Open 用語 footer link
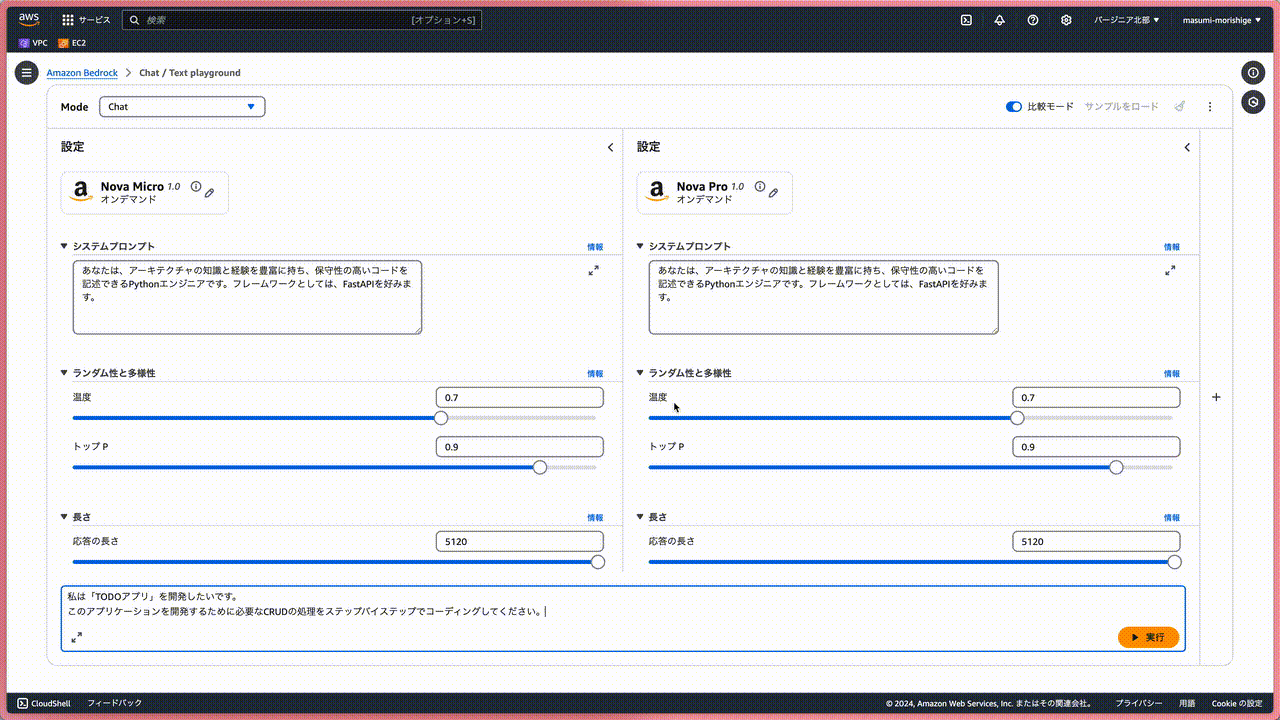The image size is (1280, 720). [x=1187, y=704]
